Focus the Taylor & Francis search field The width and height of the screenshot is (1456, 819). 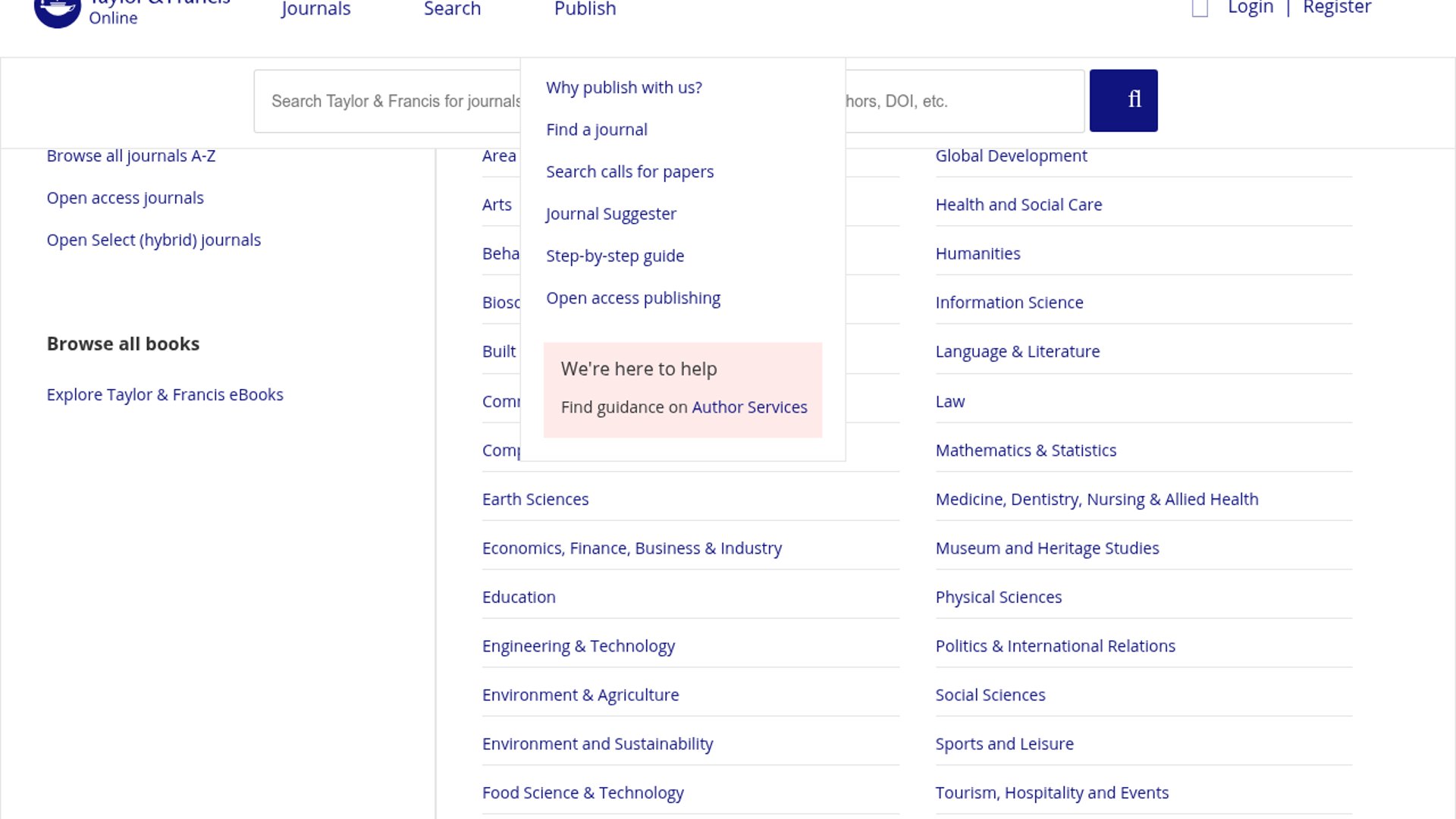point(387,101)
